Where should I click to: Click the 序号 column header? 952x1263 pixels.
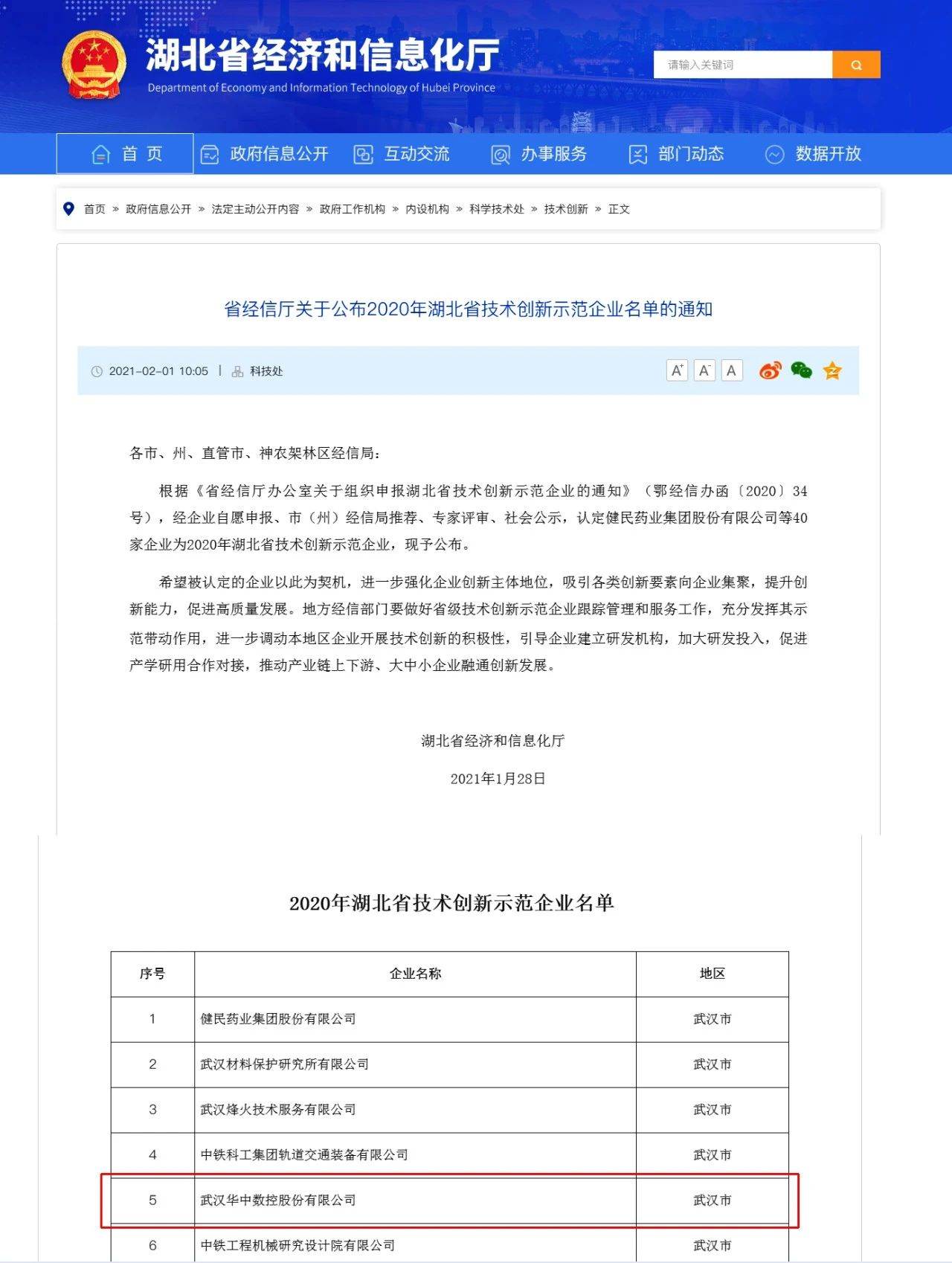point(152,974)
